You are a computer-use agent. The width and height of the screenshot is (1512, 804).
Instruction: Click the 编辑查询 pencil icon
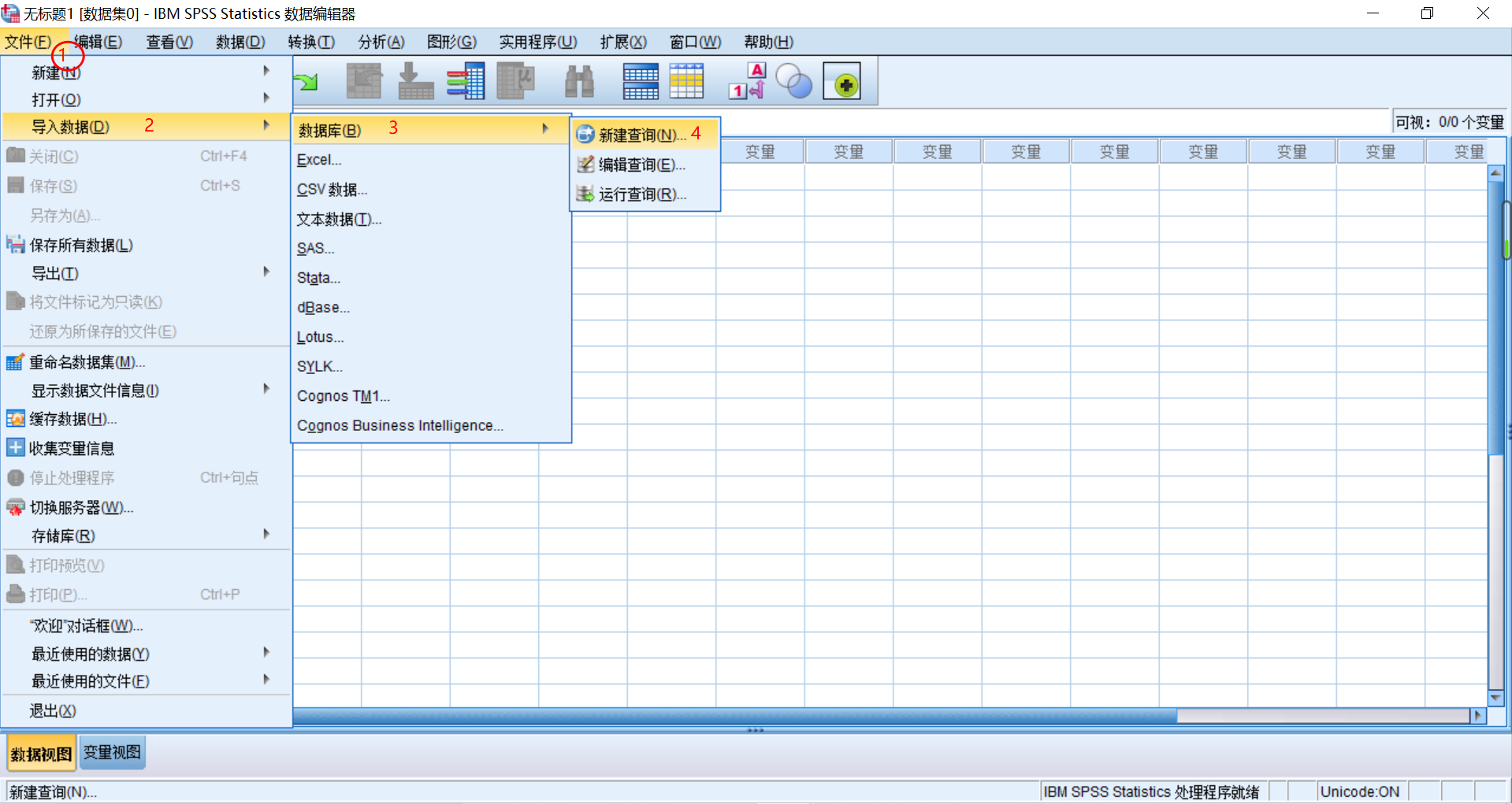point(585,164)
